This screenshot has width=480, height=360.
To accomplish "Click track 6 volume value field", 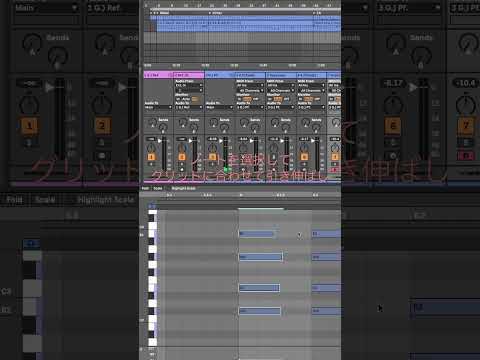I will pyautogui.click(x=304, y=139).
